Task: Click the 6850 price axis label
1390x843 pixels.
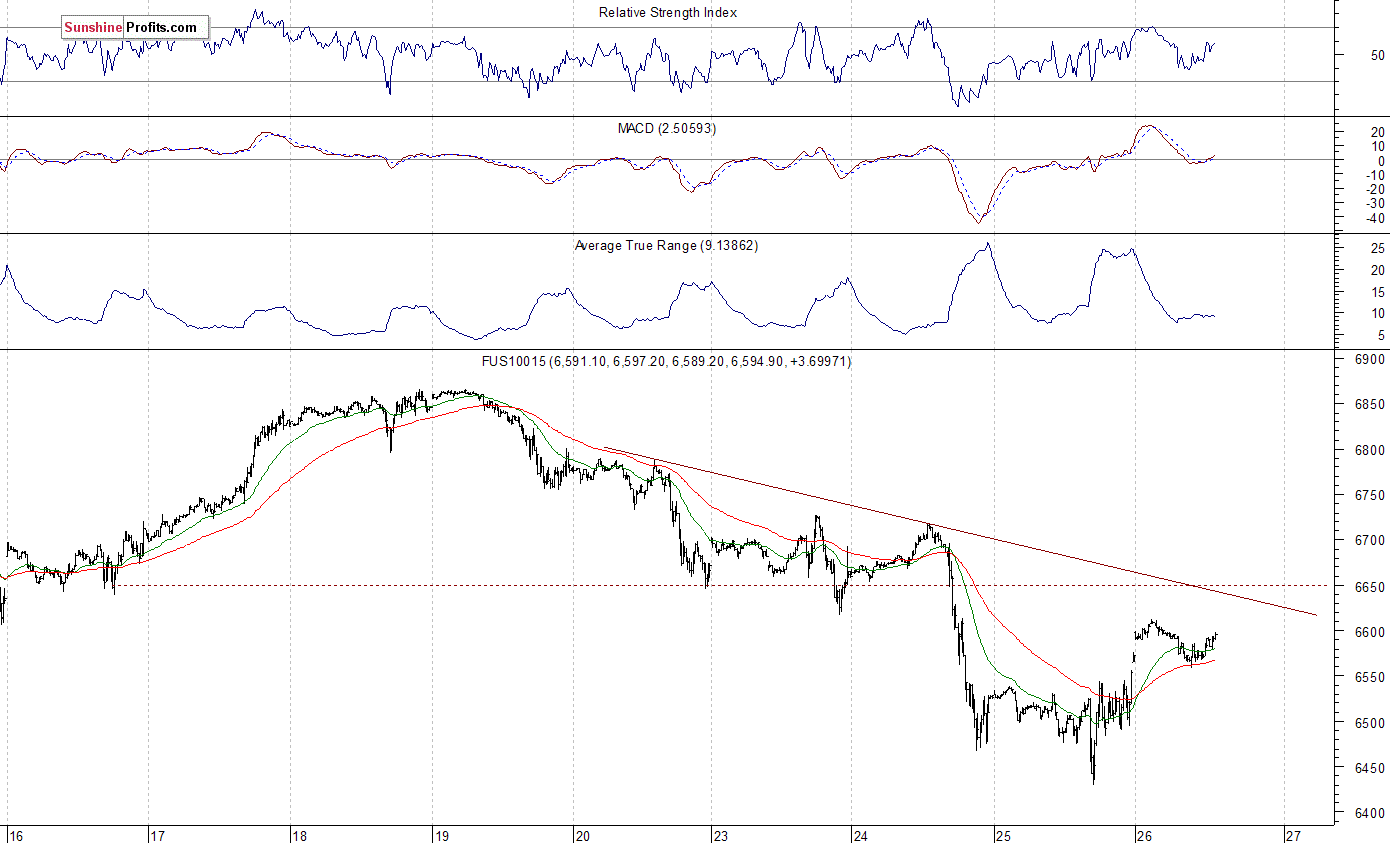Action: point(1371,405)
